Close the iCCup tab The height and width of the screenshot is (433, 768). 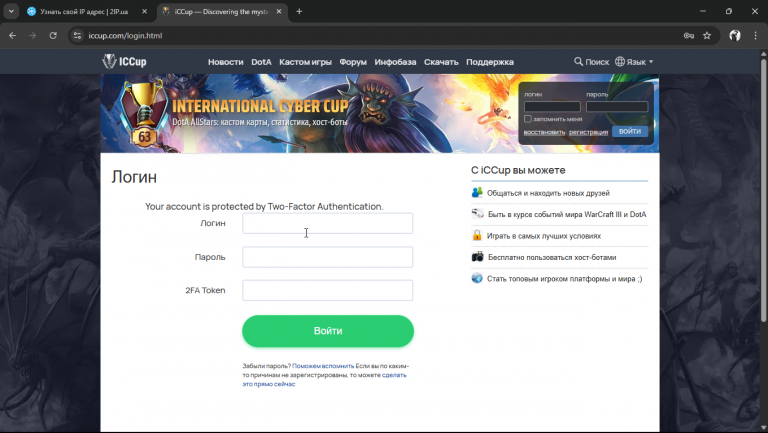click(279, 11)
